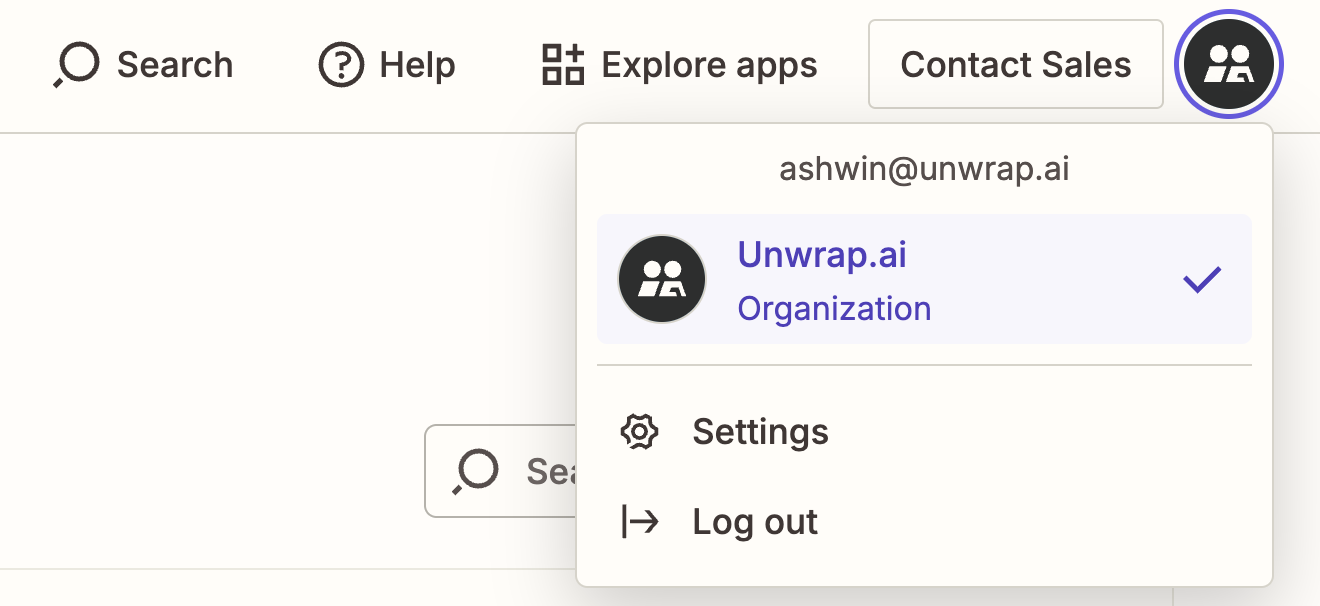Open the Search icon in the top bar
Screen dimensions: 1320x606
pos(76,63)
